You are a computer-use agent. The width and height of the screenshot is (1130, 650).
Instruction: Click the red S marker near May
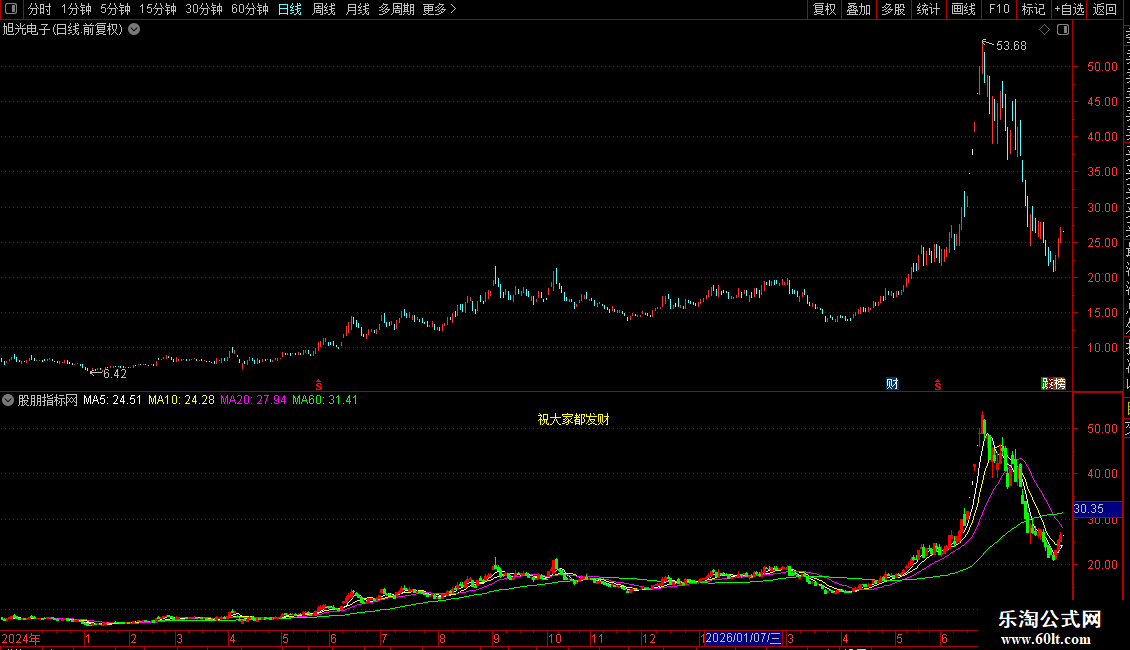click(319, 385)
